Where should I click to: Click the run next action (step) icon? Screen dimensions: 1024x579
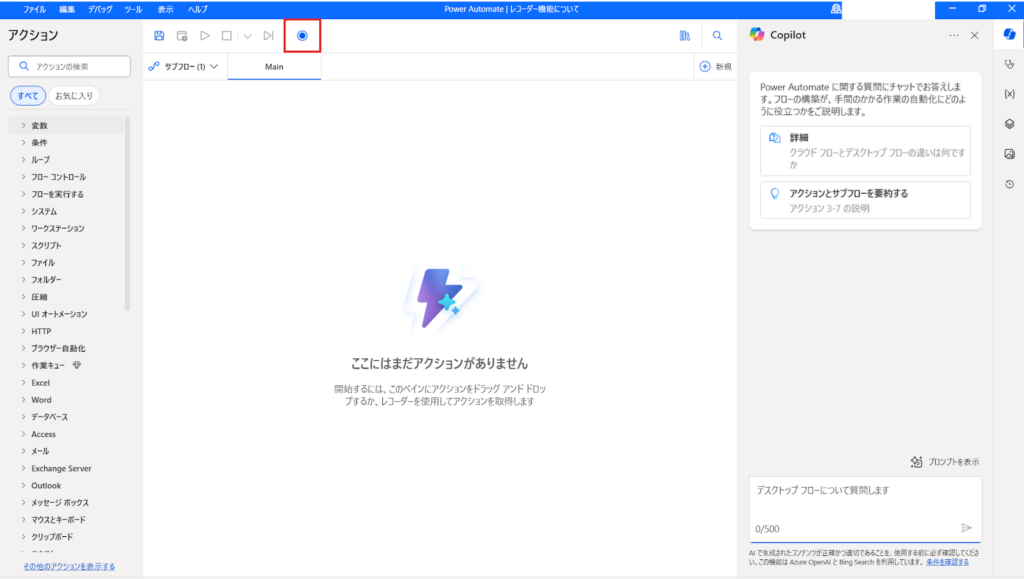[268, 36]
